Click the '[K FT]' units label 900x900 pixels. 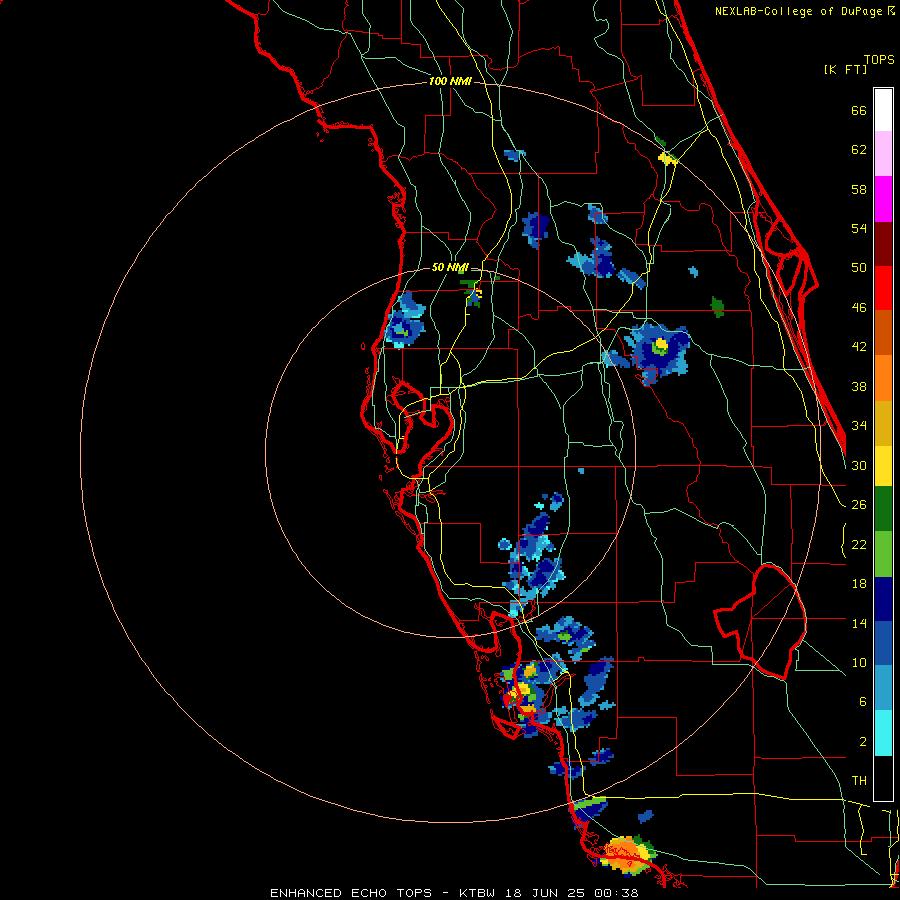coord(845,69)
